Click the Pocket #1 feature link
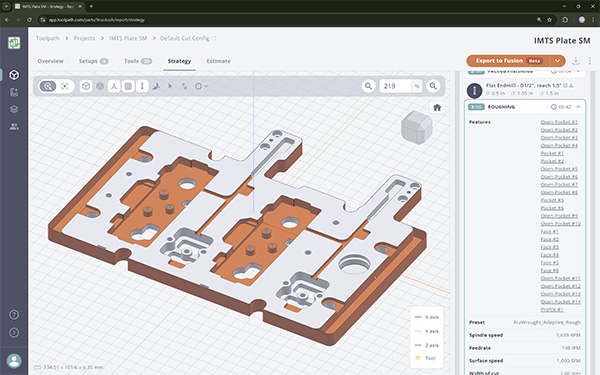Image resolution: width=600 pixels, height=375 pixels. pyautogui.click(x=552, y=153)
